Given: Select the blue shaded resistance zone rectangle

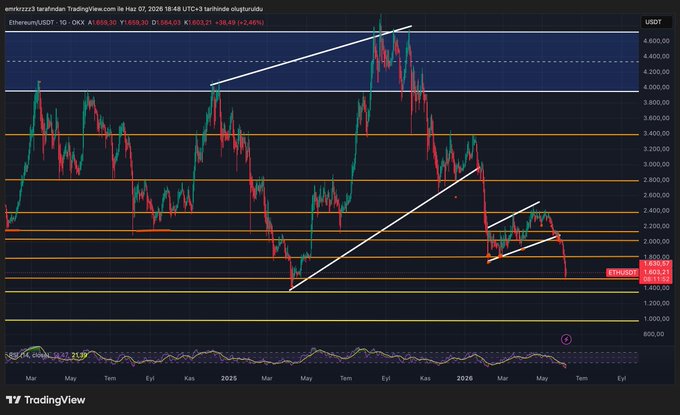Looking at the screenshot, I should [322, 62].
